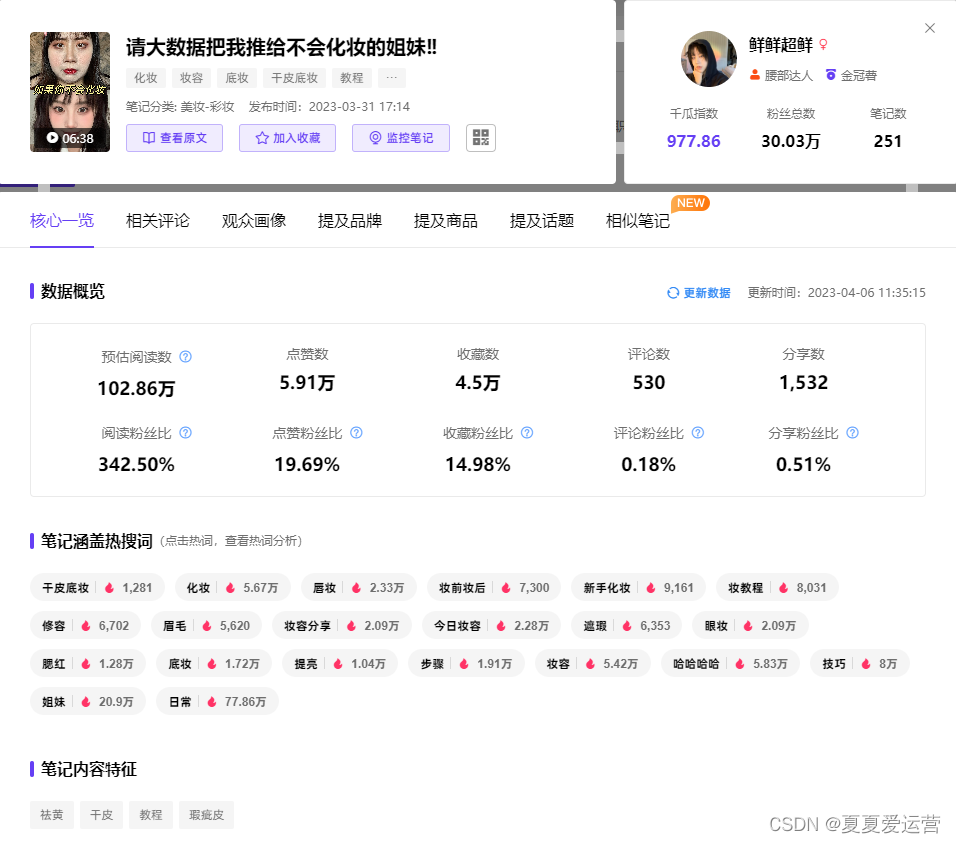Open hot word 底妆 1.72万
Screen dimensions: 956x843
(214, 663)
